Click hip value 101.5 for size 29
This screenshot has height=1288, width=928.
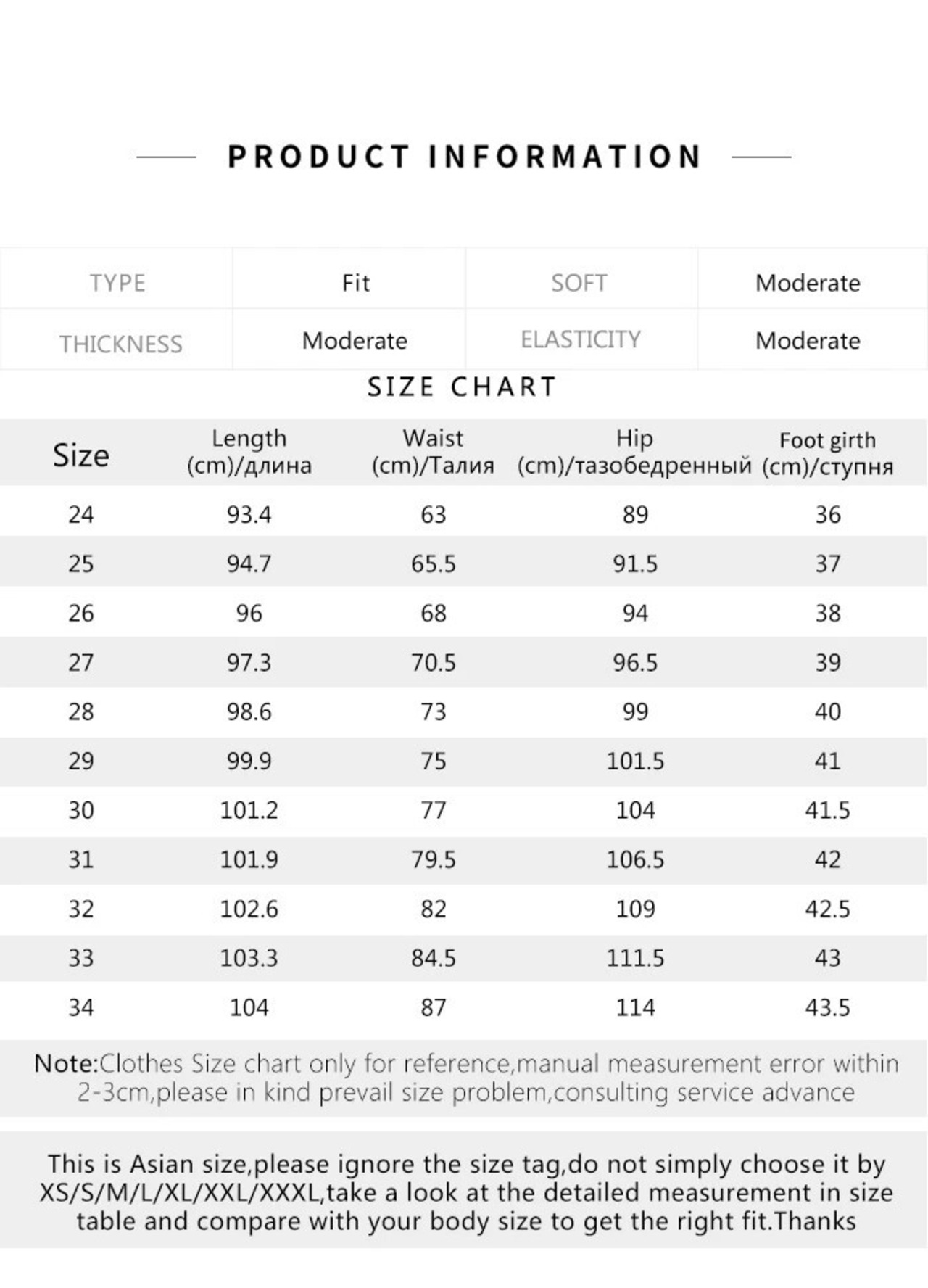coord(635,761)
